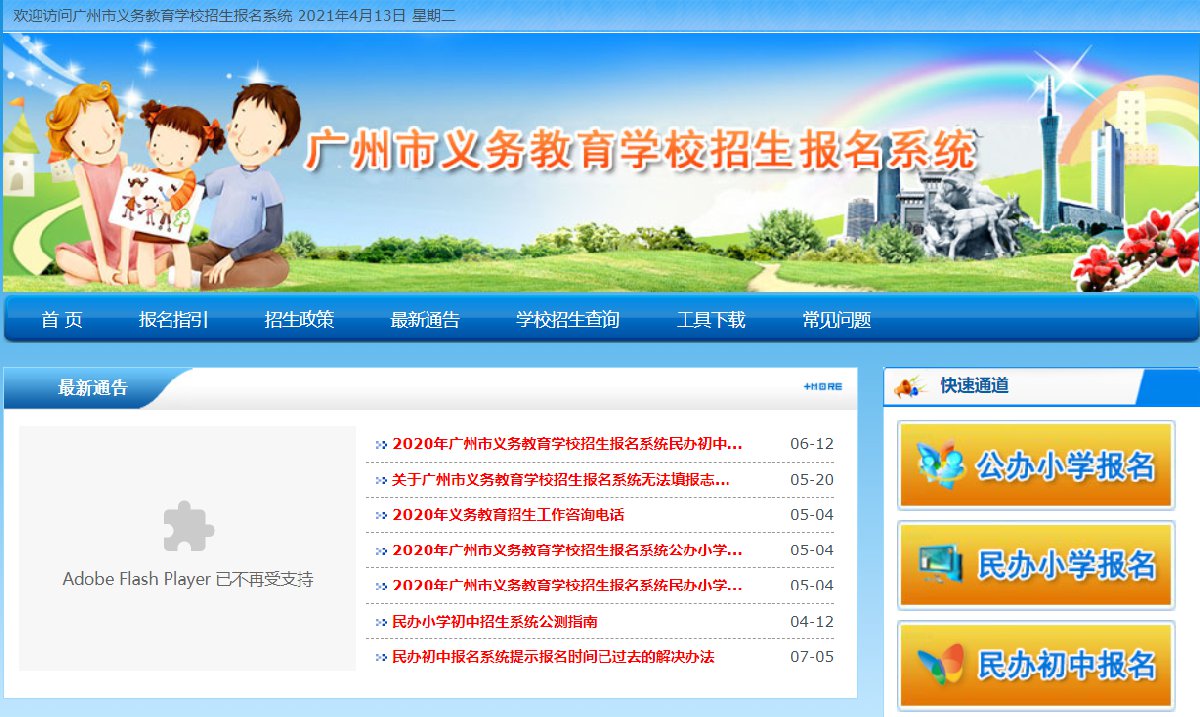Click the +MORE link for announcements
This screenshot has height=717, width=1200.
[x=823, y=386]
